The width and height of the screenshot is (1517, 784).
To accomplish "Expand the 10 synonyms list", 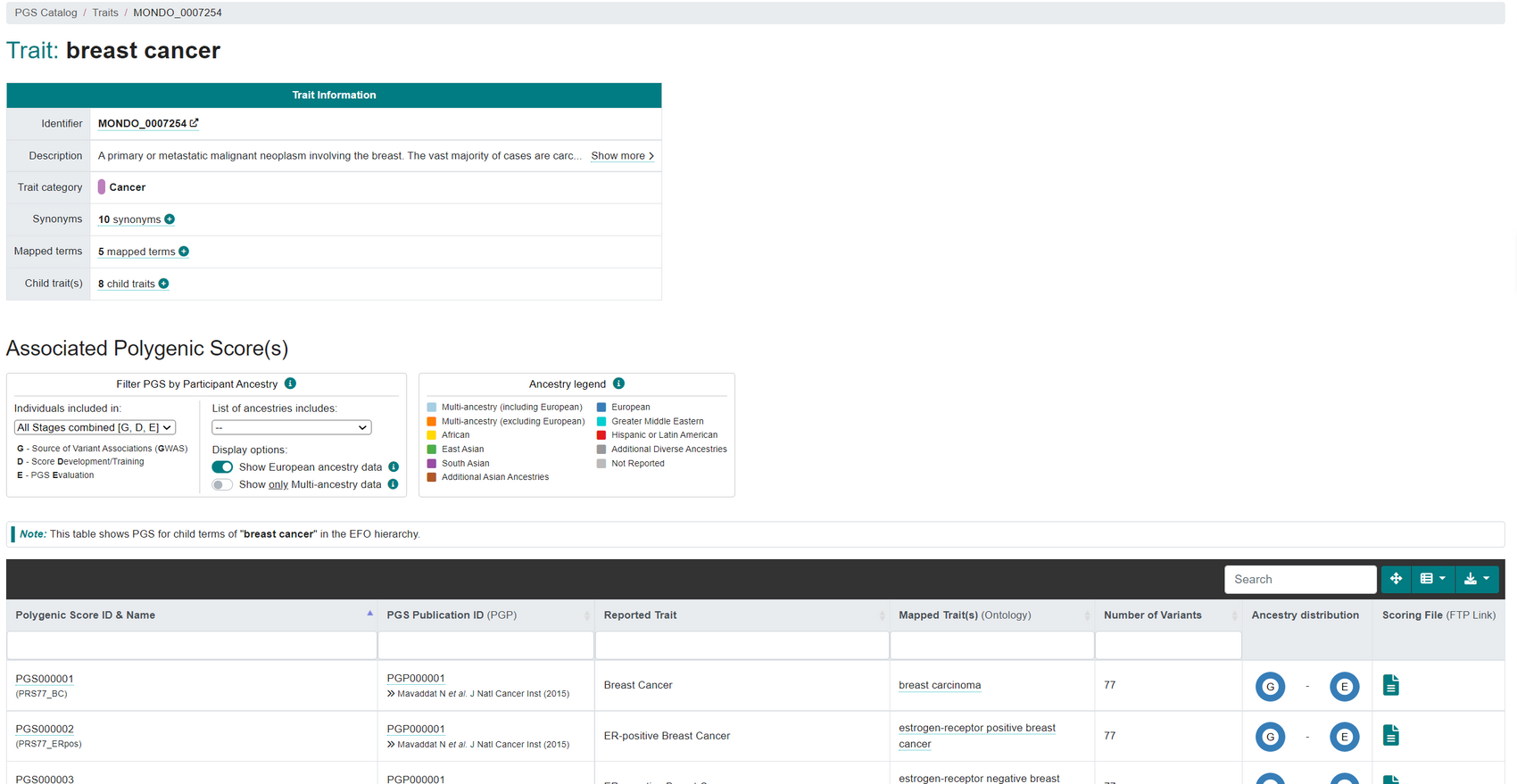I will click(136, 219).
